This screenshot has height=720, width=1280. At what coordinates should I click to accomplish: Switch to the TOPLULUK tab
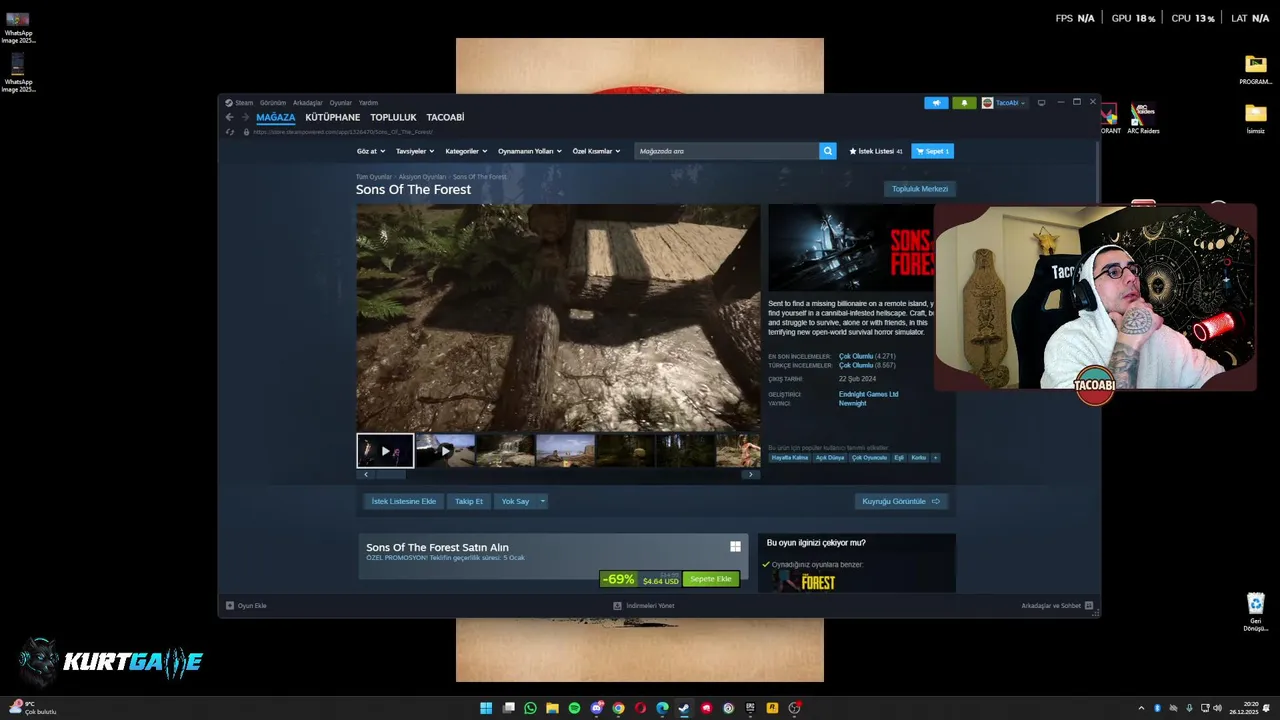(393, 117)
